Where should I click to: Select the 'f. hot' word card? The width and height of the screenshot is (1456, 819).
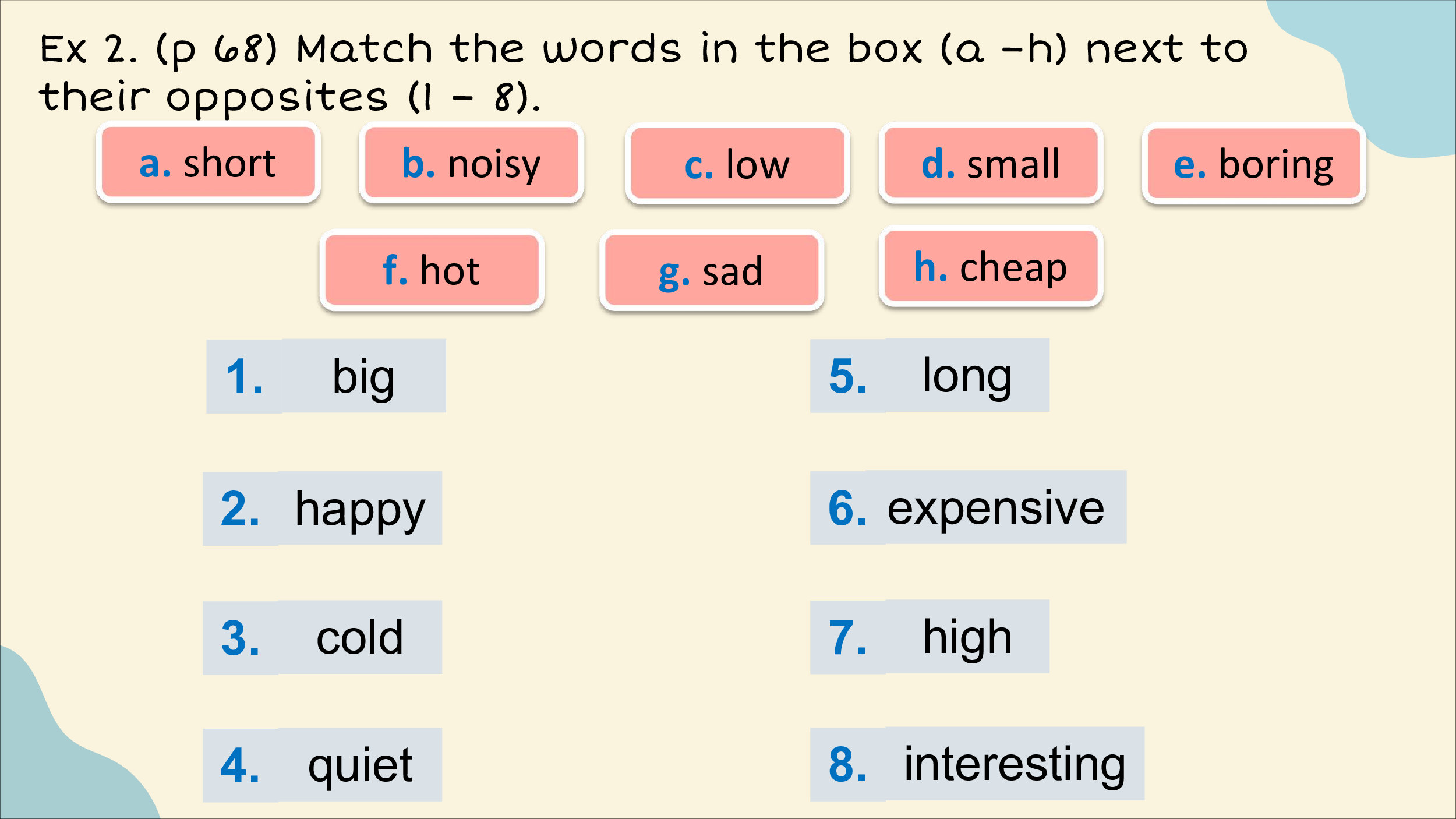[432, 270]
